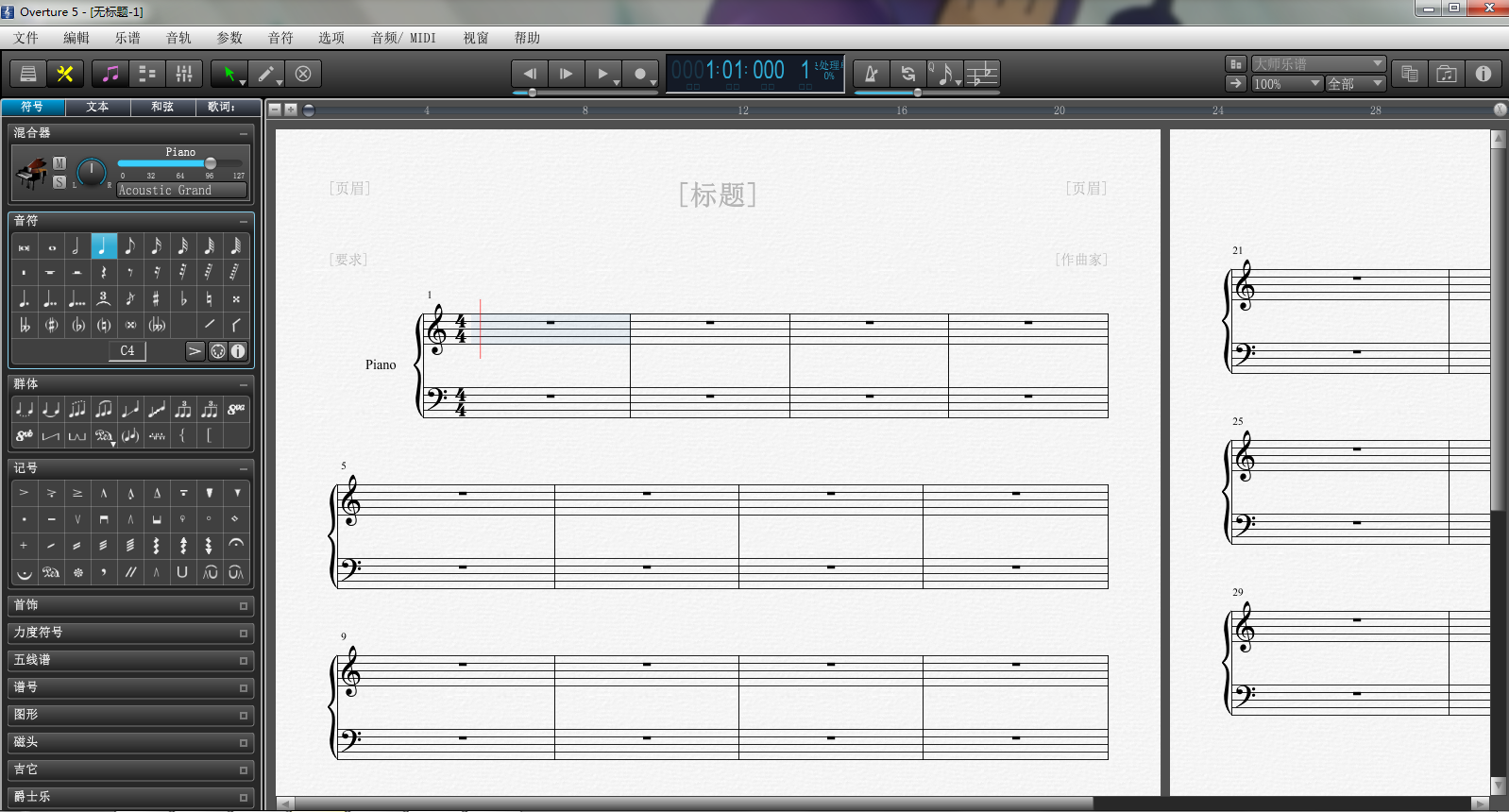Mute the Piano track with M button
This screenshot has width=1509, height=812.
click(x=59, y=163)
